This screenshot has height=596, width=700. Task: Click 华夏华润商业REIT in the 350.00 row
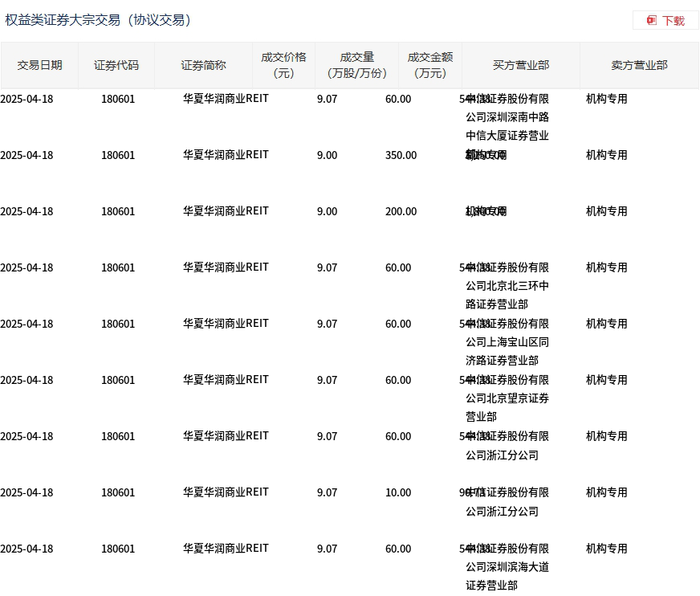coord(226,155)
